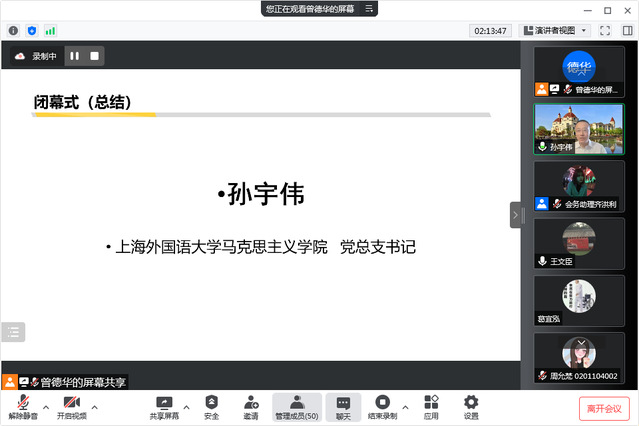Screen dimensions: 639x426
Task: Expand audio options arrow beside 解除静音
Action: pos(45,407)
